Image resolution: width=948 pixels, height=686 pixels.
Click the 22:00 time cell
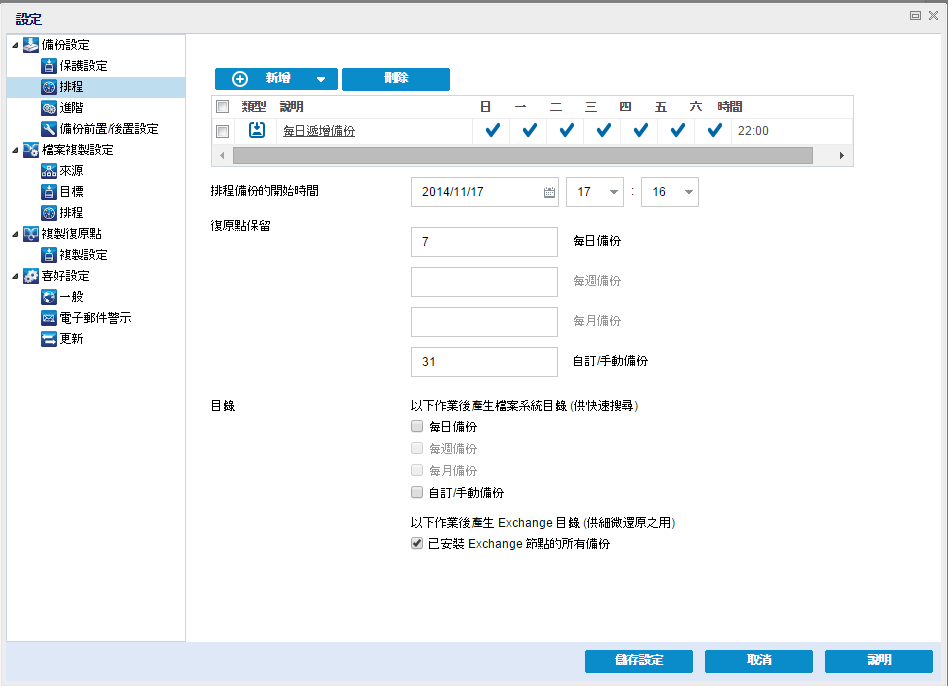(753, 131)
